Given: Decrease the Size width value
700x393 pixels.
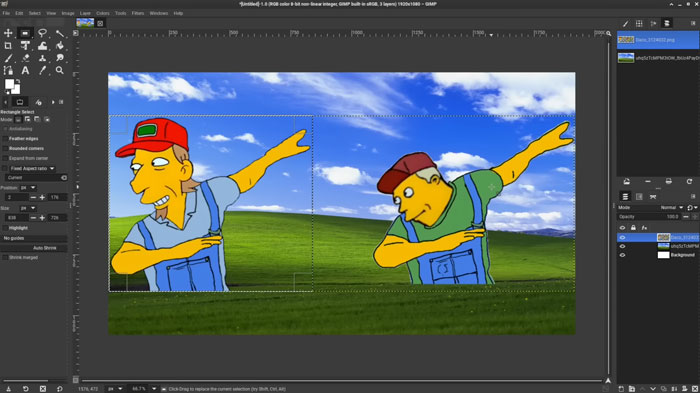Looking at the screenshot, I should [x=33, y=218].
